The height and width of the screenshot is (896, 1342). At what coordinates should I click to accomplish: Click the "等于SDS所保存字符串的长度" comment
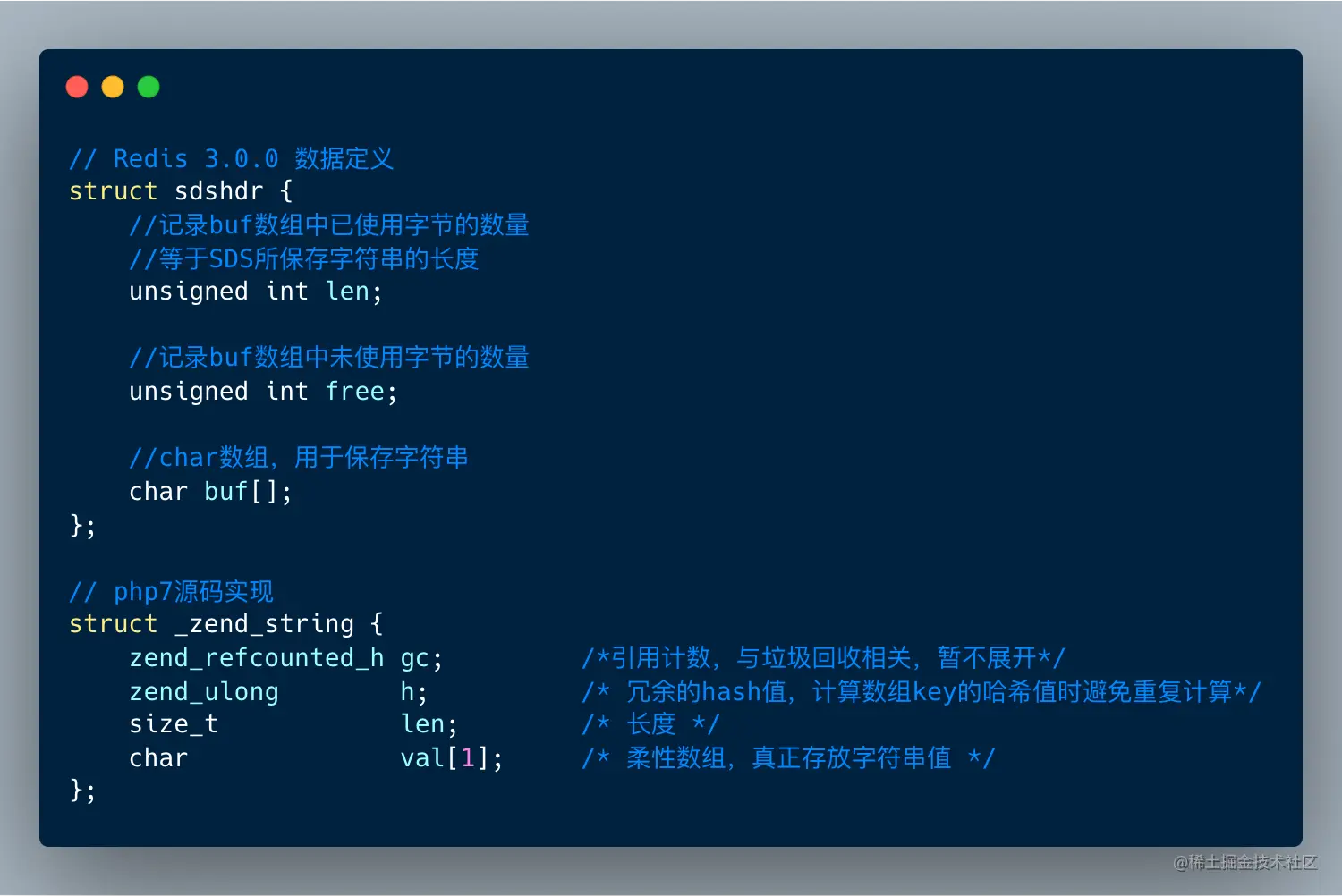pyautogui.click(x=304, y=259)
